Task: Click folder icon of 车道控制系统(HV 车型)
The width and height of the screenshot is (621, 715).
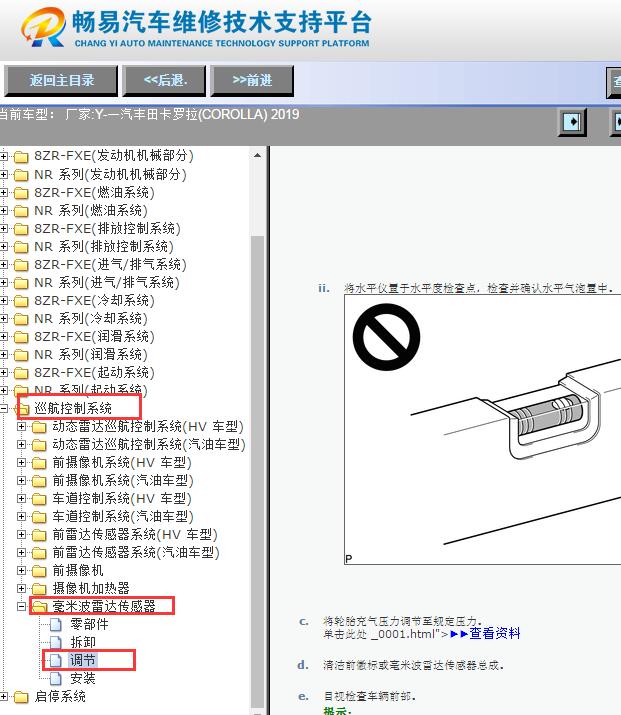Action: 39,499
